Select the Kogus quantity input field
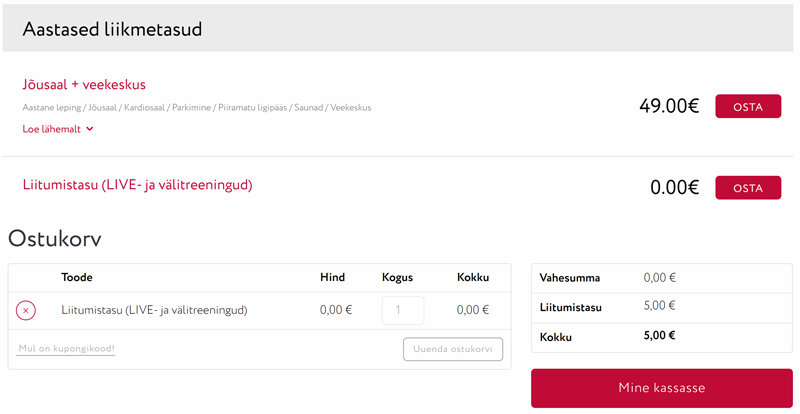This screenshot has width=800, height=414. coord(403,310)
